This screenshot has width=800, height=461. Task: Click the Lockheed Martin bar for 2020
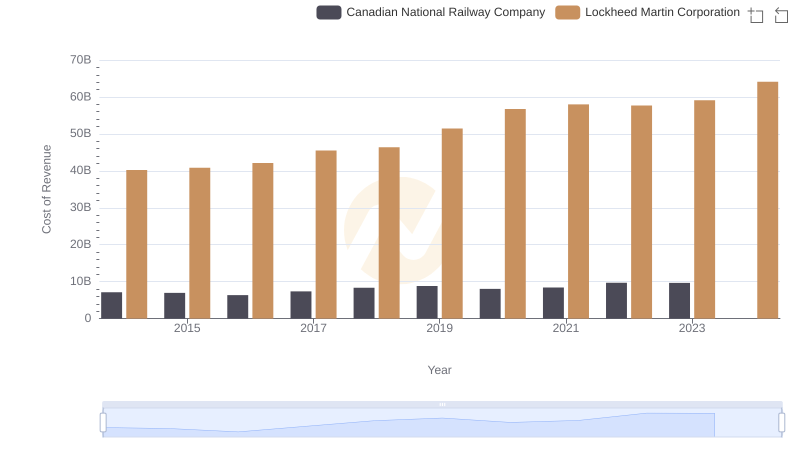515,213
